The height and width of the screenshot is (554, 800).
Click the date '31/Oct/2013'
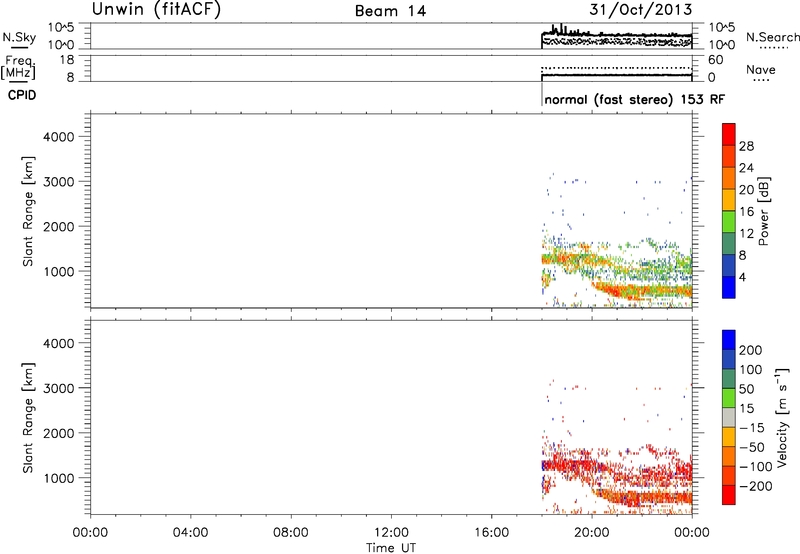pyautogui.click(x=641, y=10)
